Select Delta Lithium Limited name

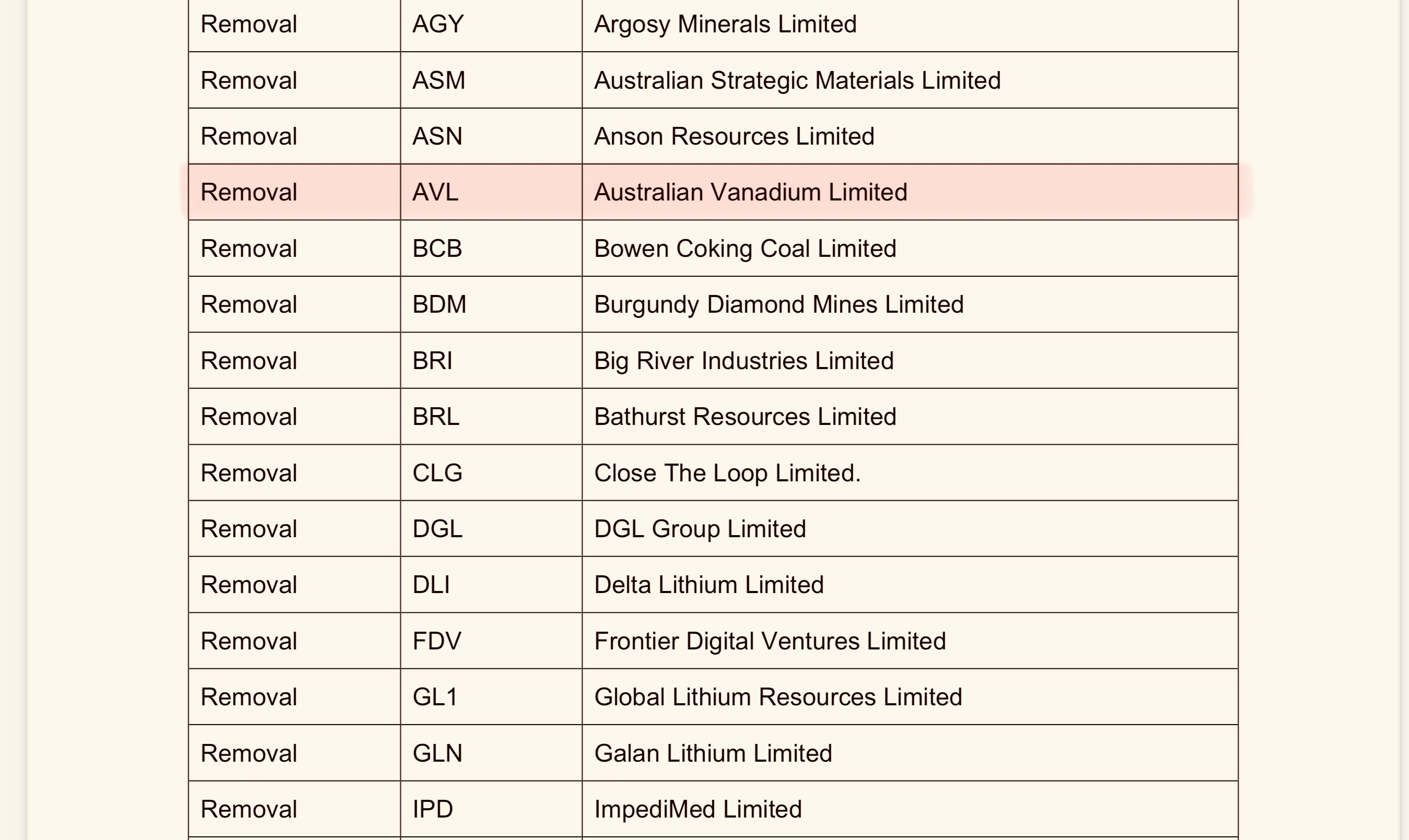[709, 585]
